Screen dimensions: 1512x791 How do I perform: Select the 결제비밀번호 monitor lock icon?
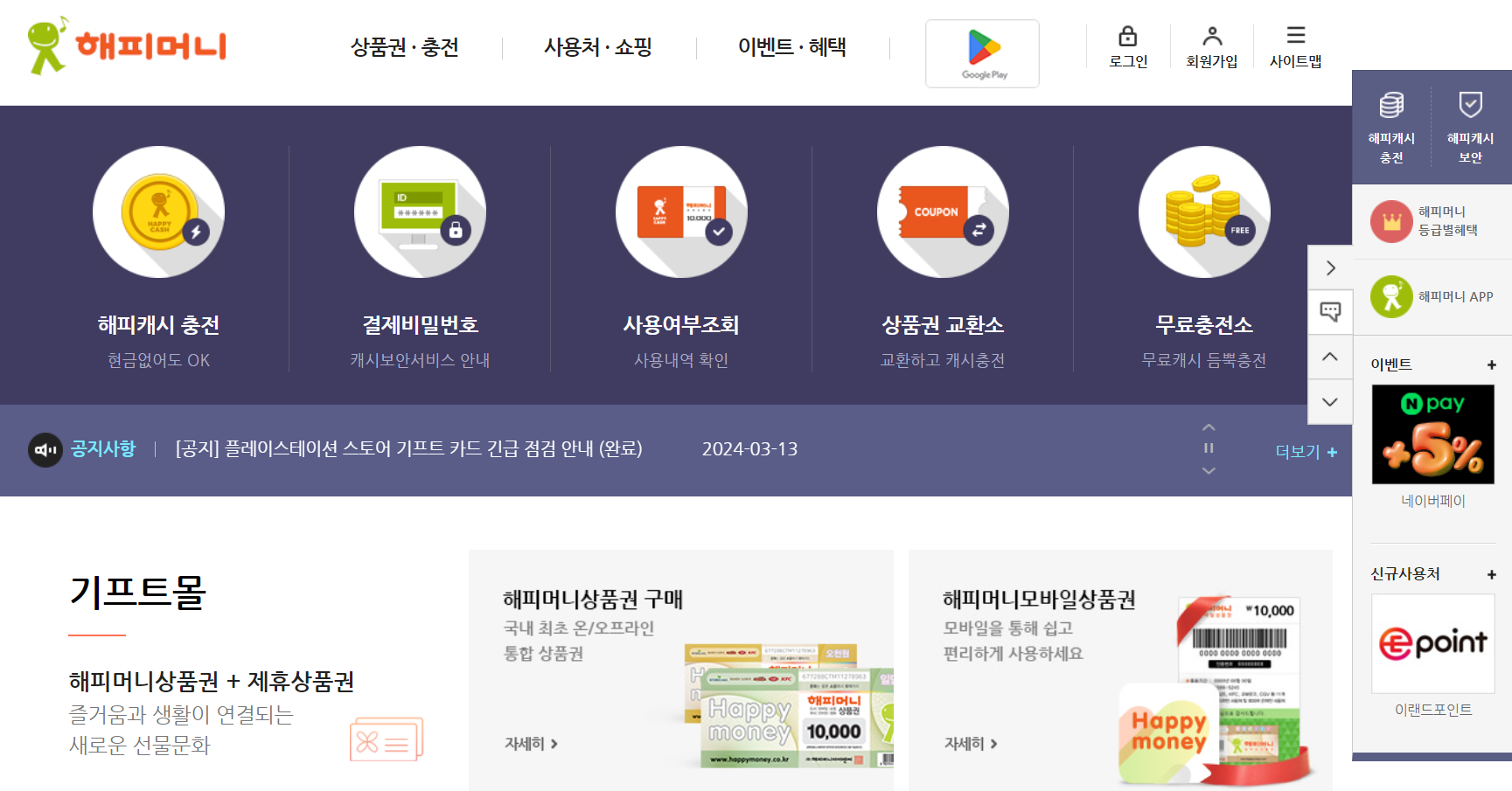[420, 212]
